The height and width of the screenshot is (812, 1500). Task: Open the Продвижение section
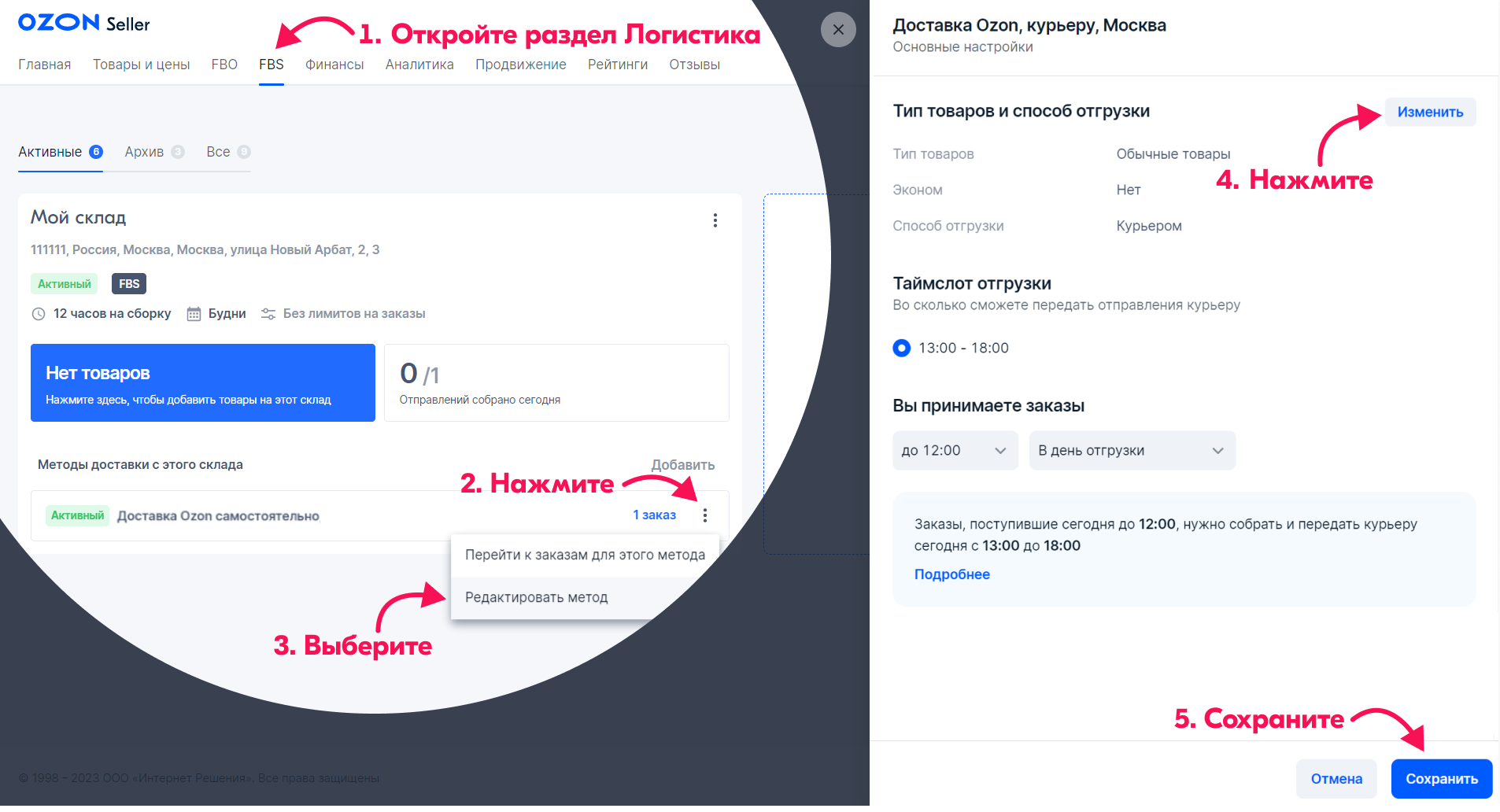point(521,65)
